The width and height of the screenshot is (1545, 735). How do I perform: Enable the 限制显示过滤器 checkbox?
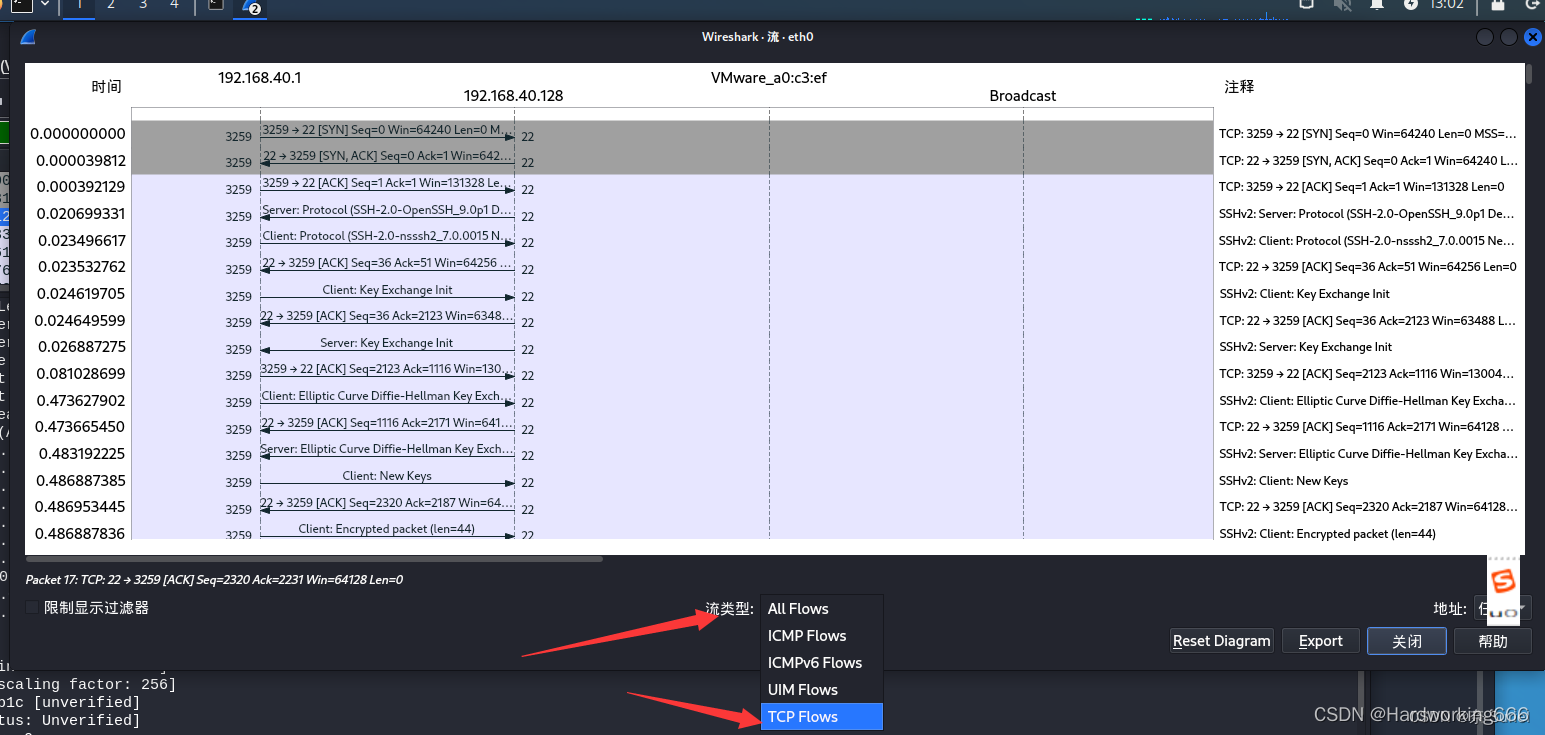pyautogui.click(x=33, y=607)
